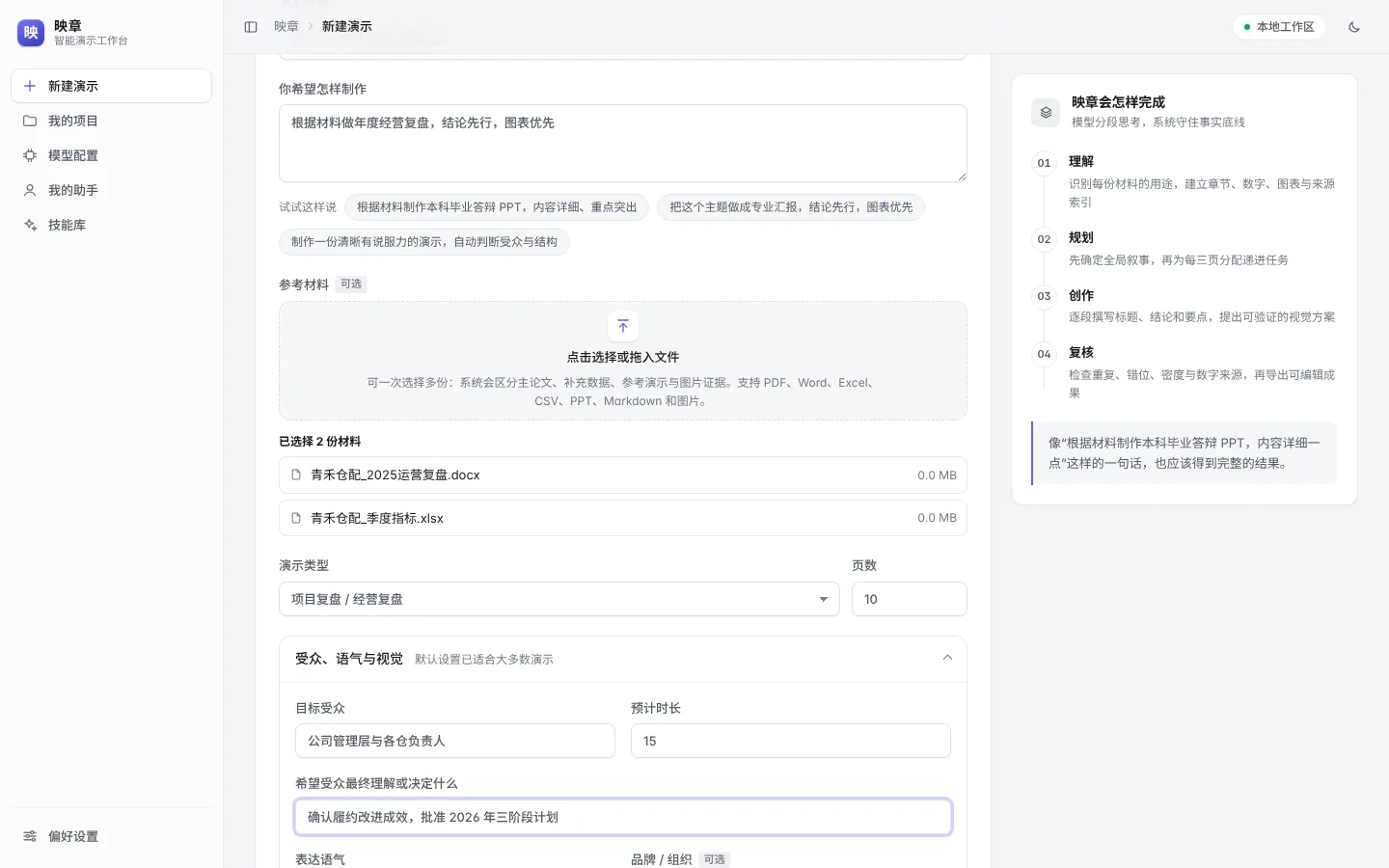Click file icon of 青禾仓配_季度指标.xlsx
1389x868 pixels.
pyautogui.click(x=296, y=518)
